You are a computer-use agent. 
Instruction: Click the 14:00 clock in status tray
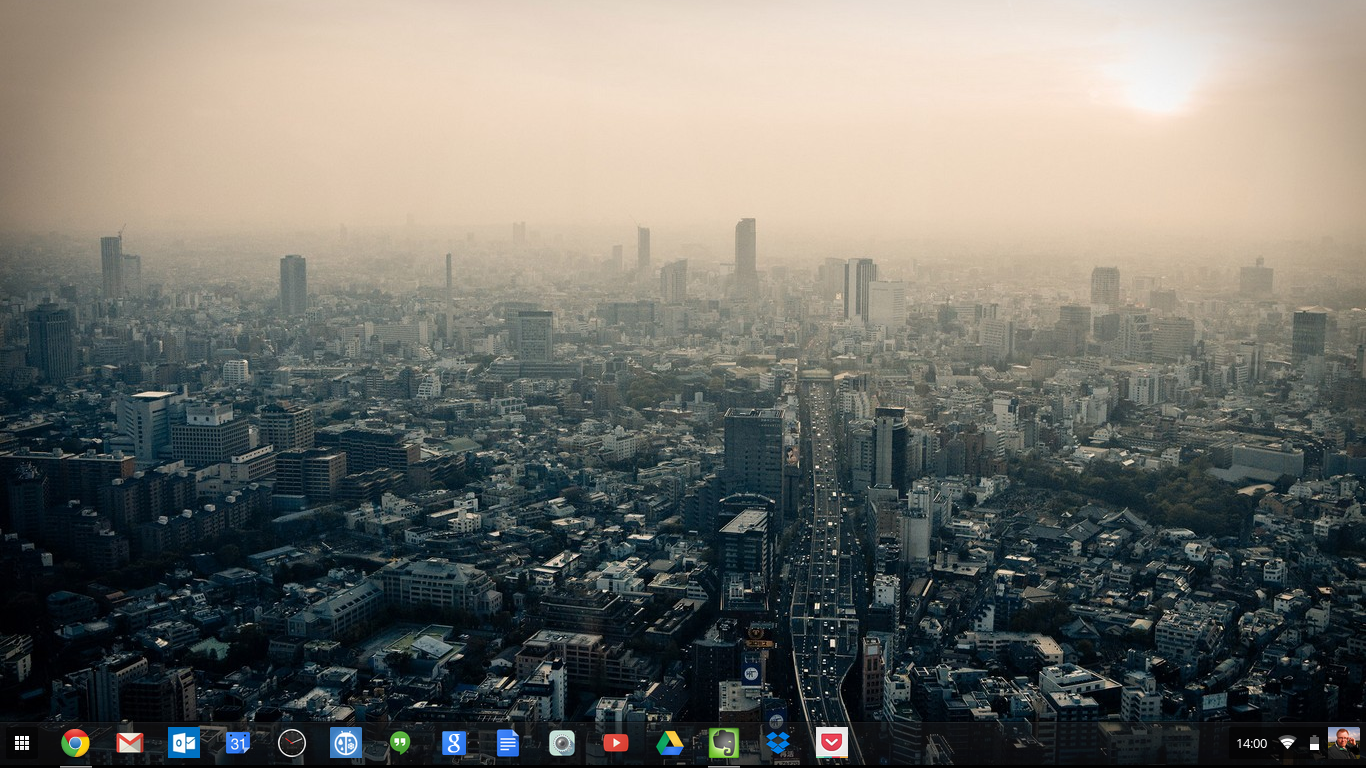tap(1251, 744)
